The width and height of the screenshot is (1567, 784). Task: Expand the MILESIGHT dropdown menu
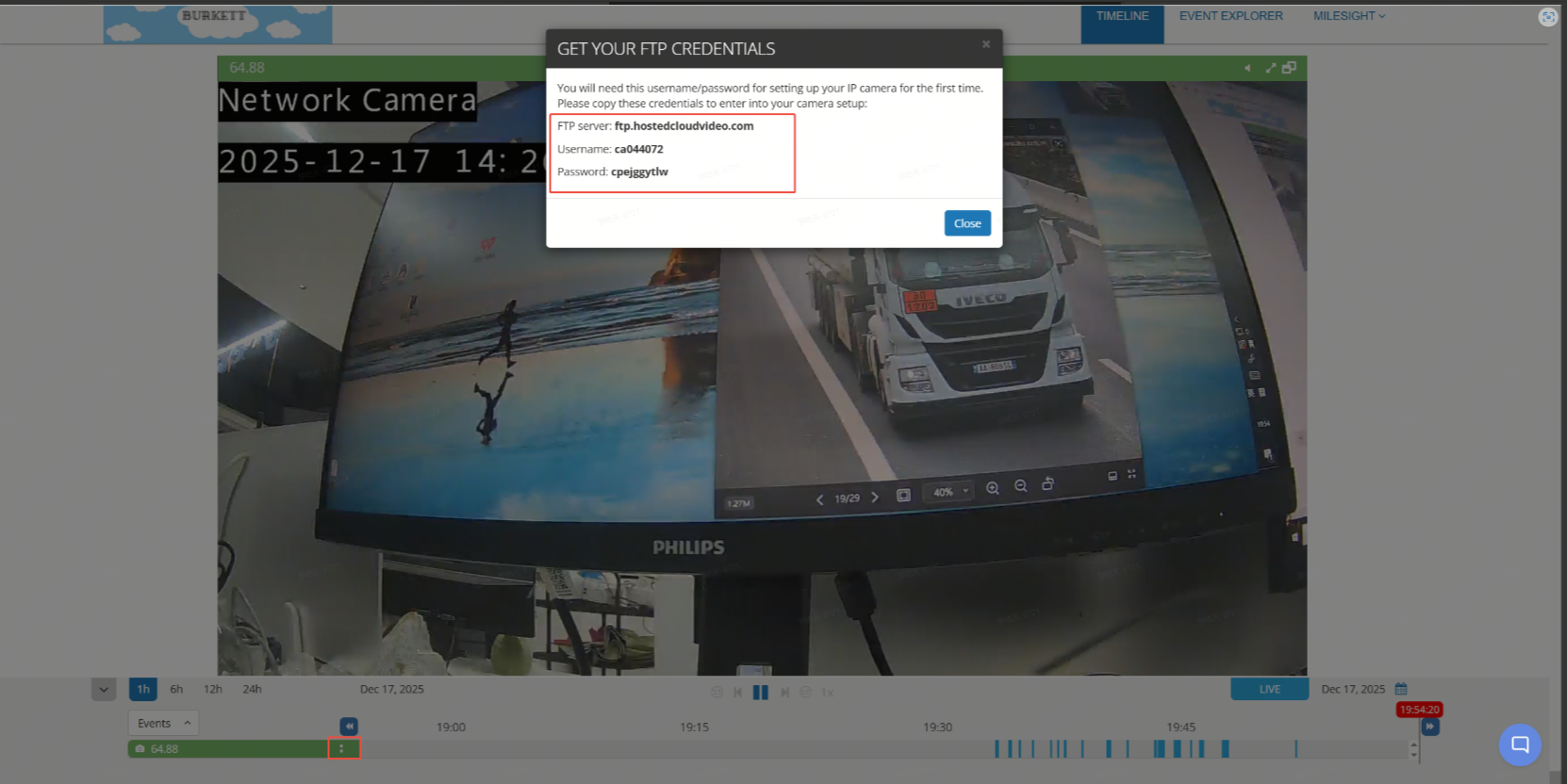1349,16
